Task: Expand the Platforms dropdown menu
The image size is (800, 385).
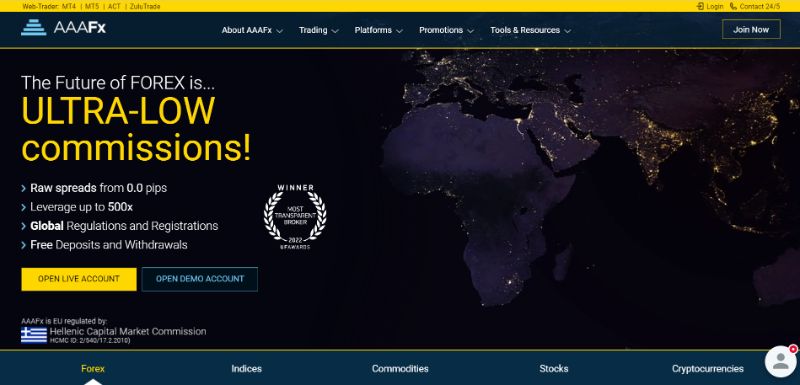Action: 379,30
